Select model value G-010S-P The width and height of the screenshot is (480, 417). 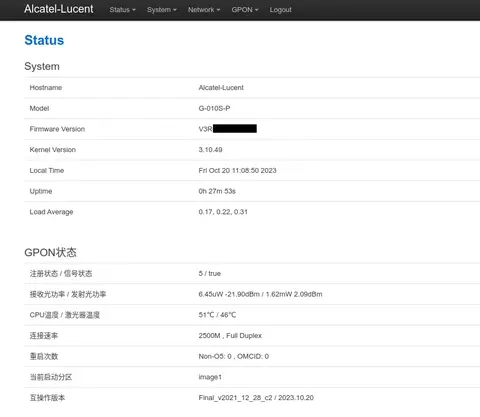click(214, 108)
